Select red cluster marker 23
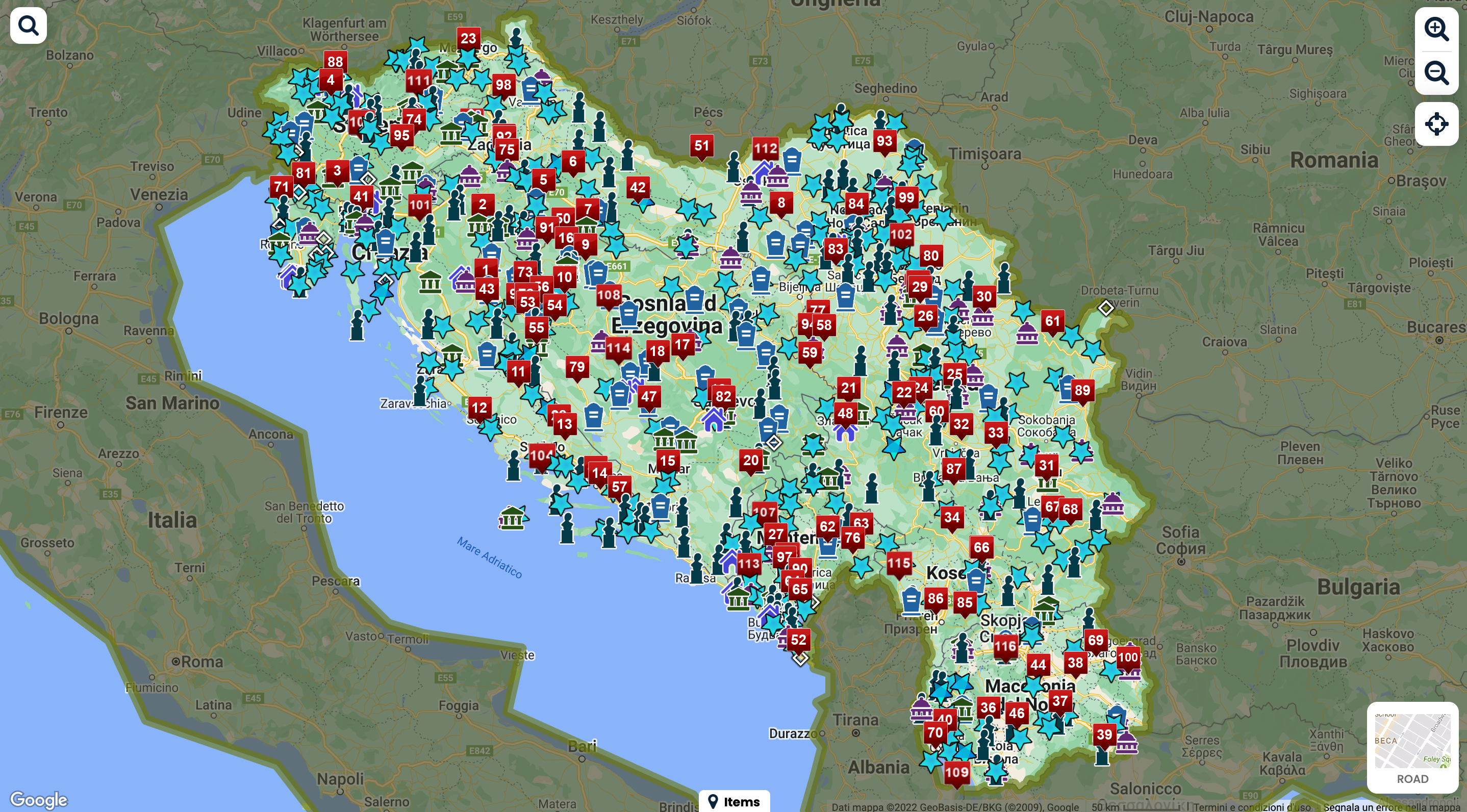Viewport: 1467px width, 812px height. click(x=468, y=39)
